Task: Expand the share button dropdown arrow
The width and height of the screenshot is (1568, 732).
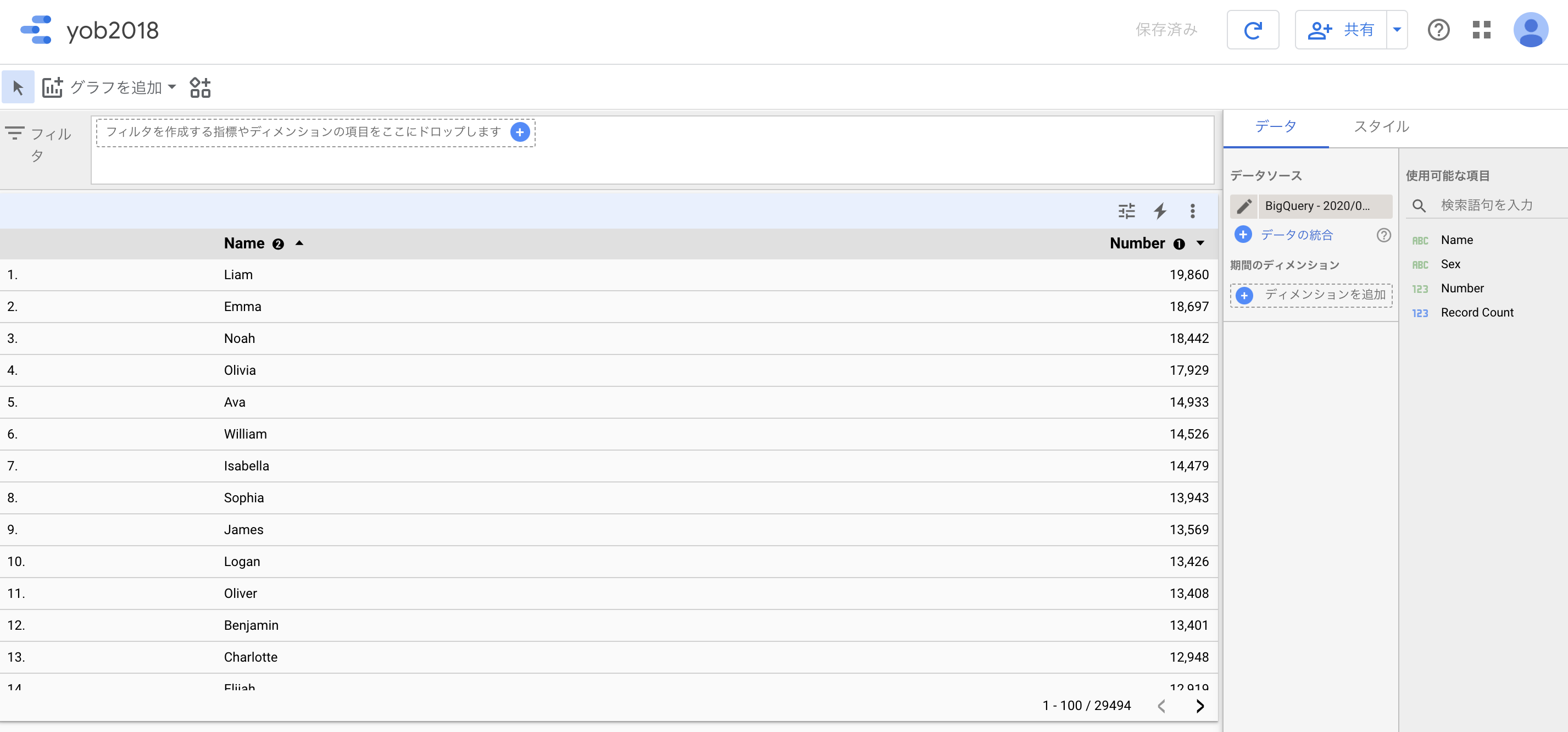Action: pyautogui.click(x=1397, y=30)
